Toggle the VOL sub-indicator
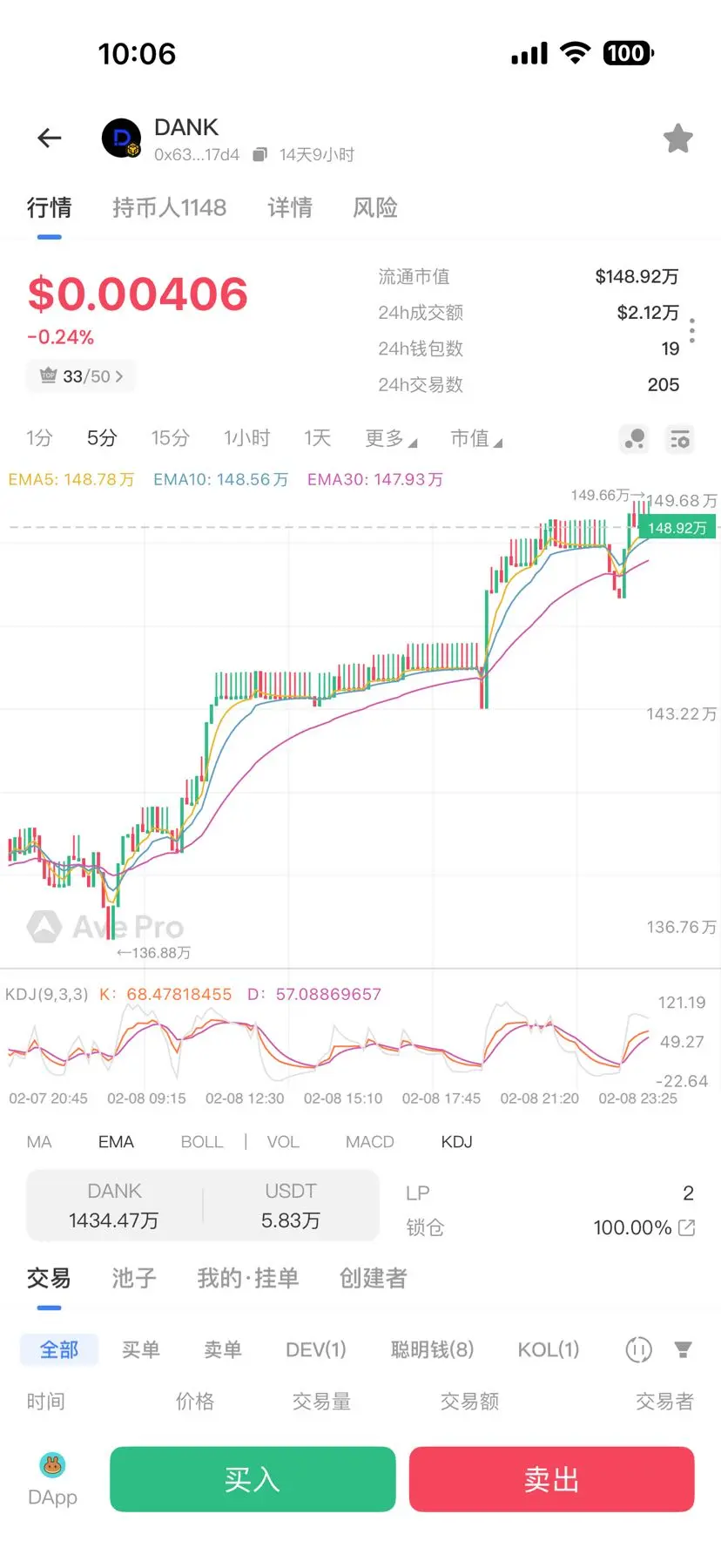The width and height of the screenshot is (721, 1568). point(283,1142)
